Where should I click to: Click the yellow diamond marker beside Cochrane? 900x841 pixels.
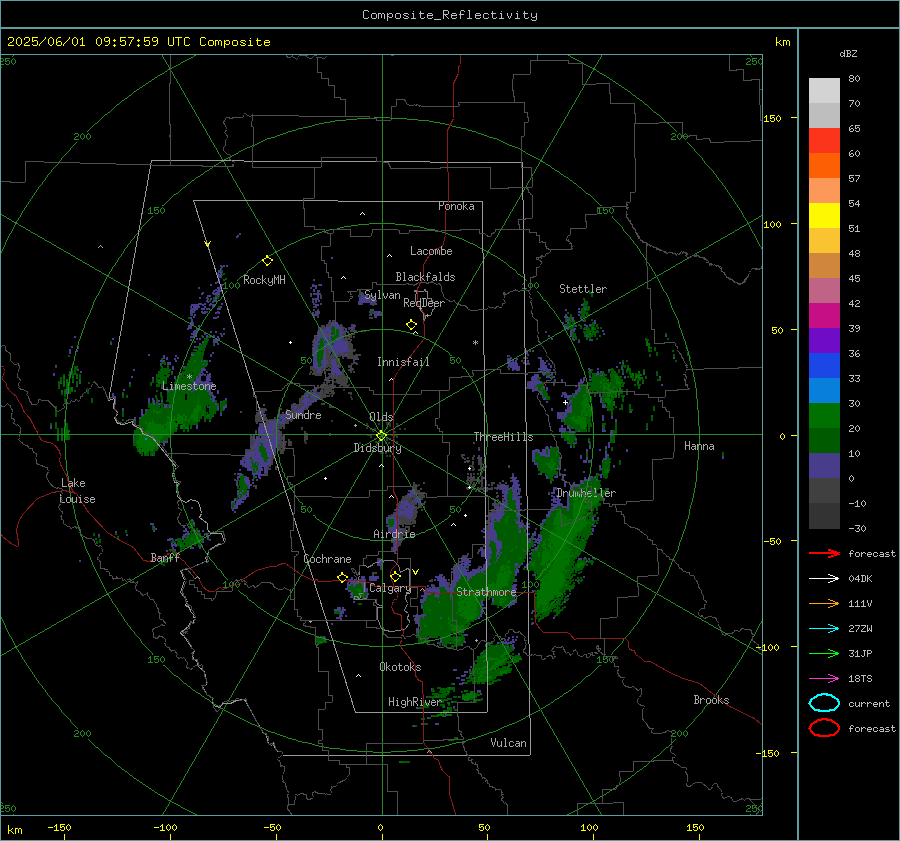342,578
